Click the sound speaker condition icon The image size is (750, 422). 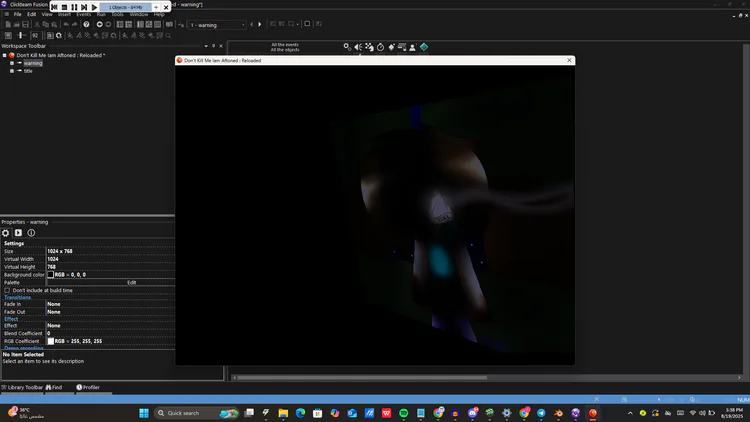[358, 47]
